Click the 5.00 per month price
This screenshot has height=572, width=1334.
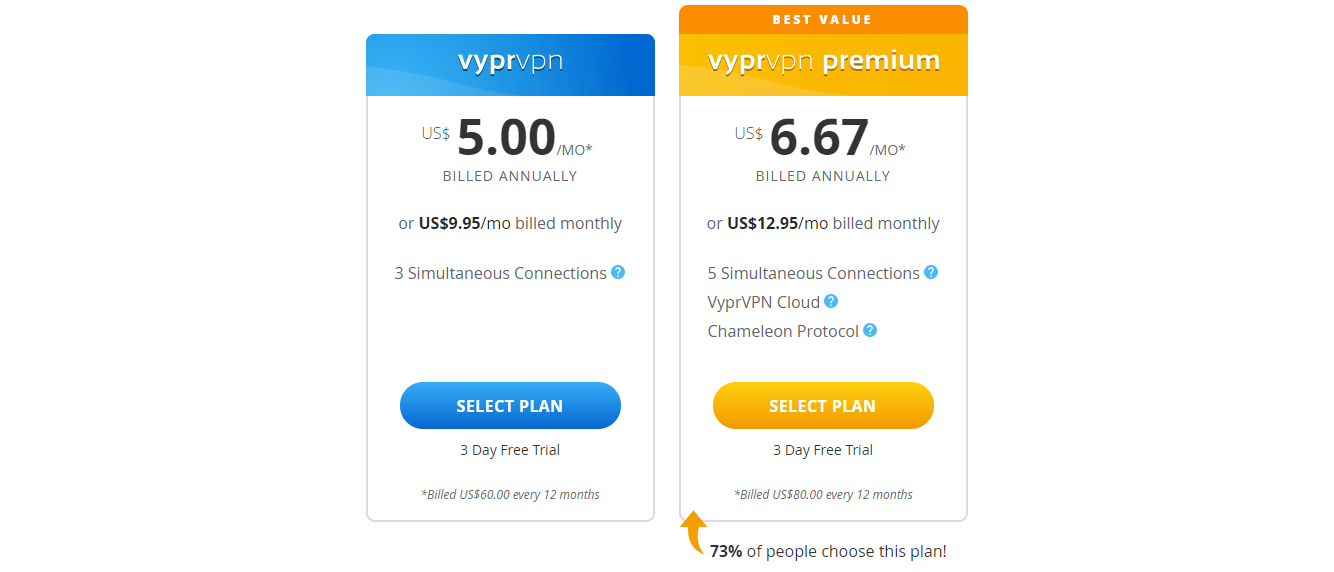(507, 138)
